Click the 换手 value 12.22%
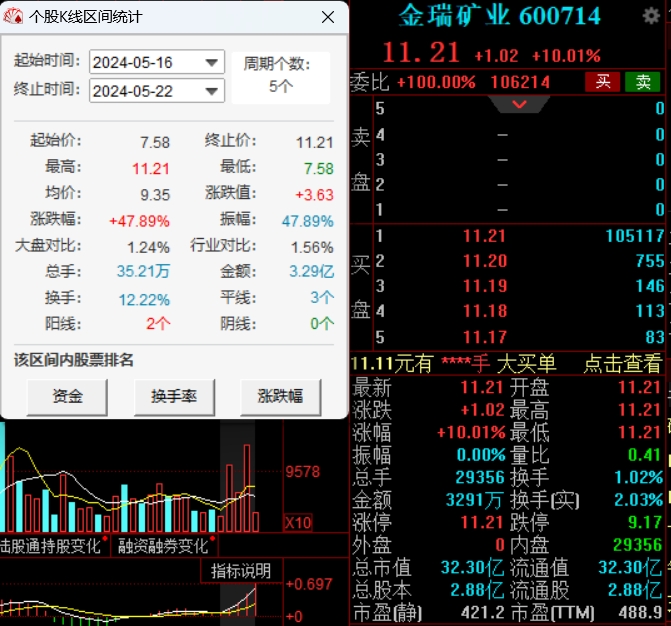The image size is (671, 626). pos(144,300)
